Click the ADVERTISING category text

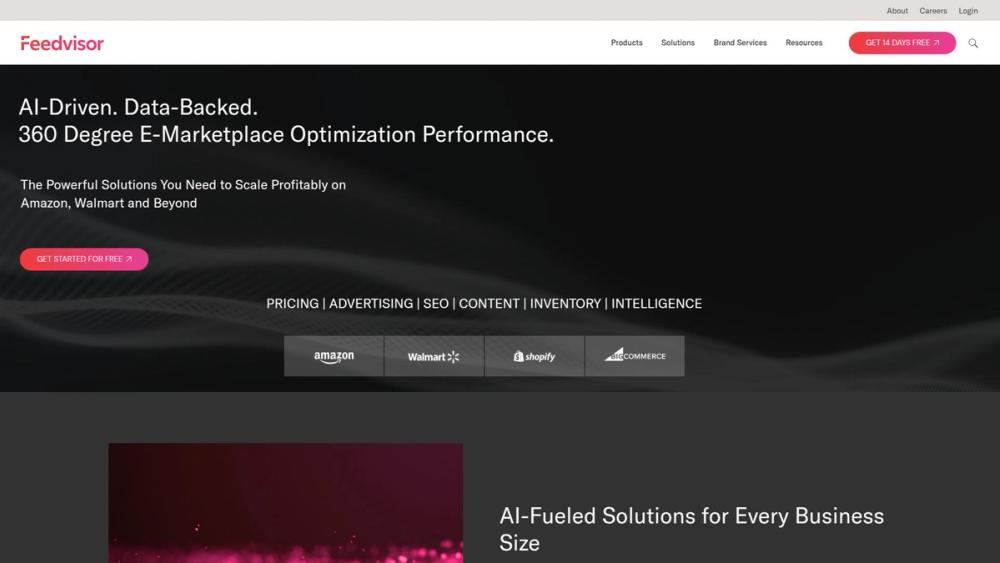[x=371, y=303]
